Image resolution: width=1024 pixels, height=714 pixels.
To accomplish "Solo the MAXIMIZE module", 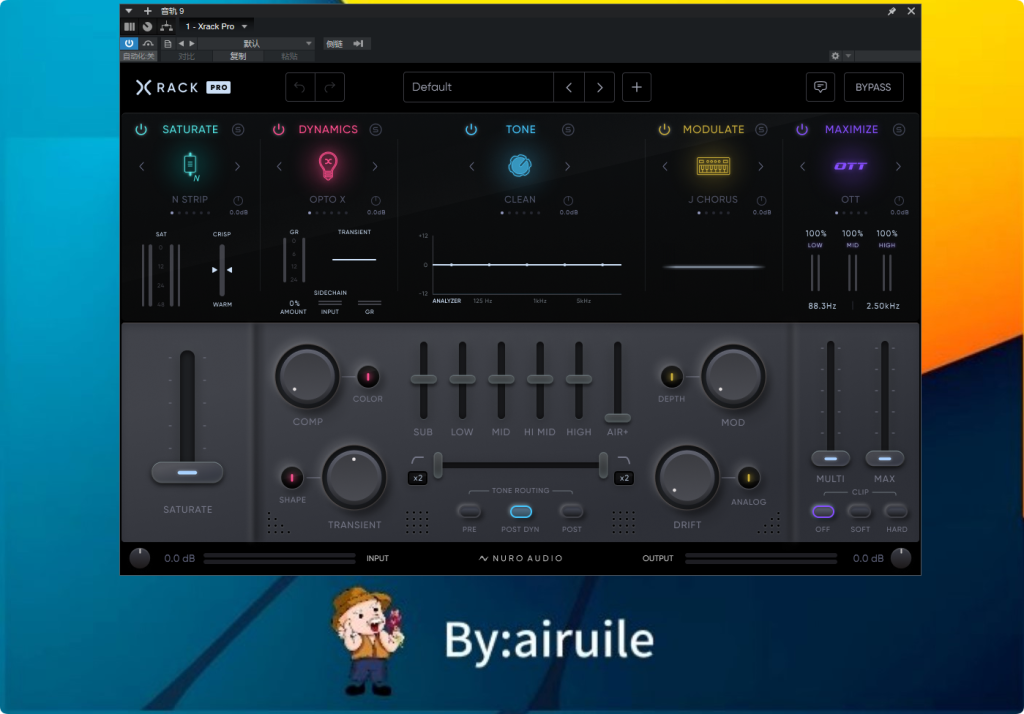I will tap(899, 129).
